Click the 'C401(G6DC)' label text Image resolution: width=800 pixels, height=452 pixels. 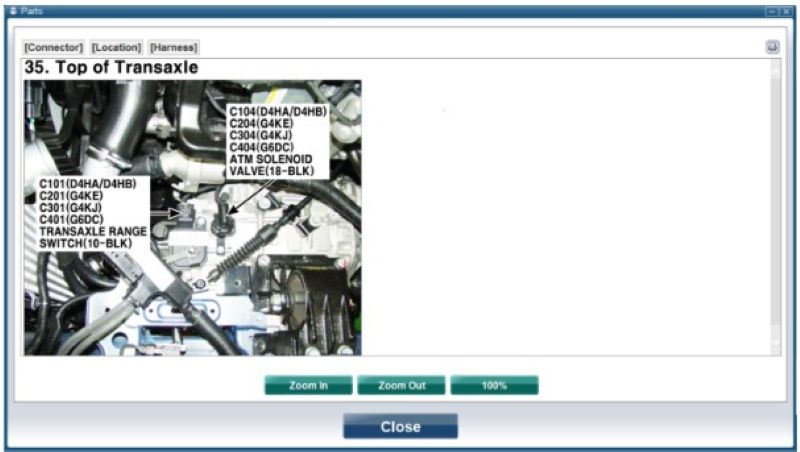click(71, 219)
